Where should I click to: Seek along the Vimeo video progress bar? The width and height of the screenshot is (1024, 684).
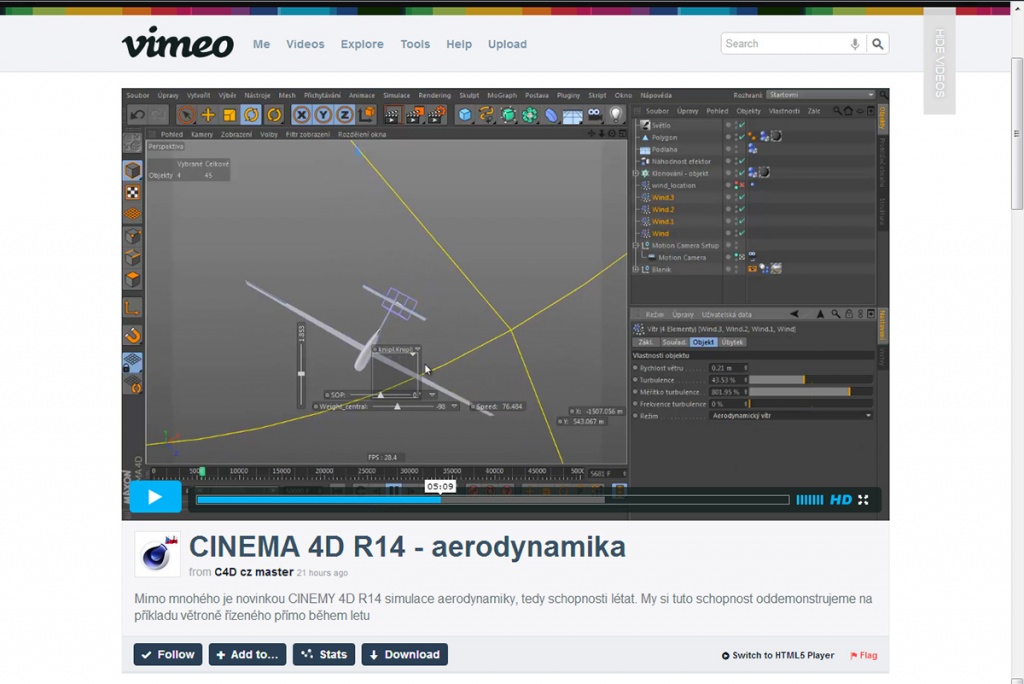tap(492, 500)
